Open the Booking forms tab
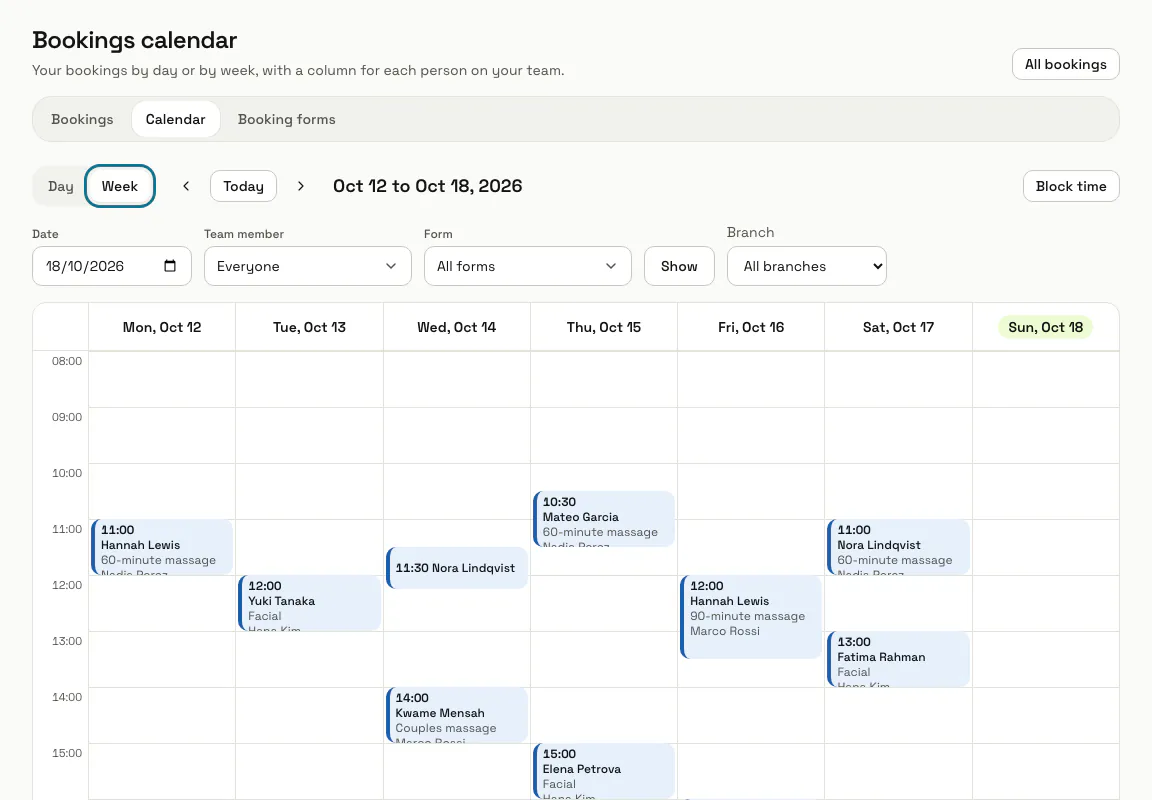This screenshot has height=800, width=1152. pos(287,119)
